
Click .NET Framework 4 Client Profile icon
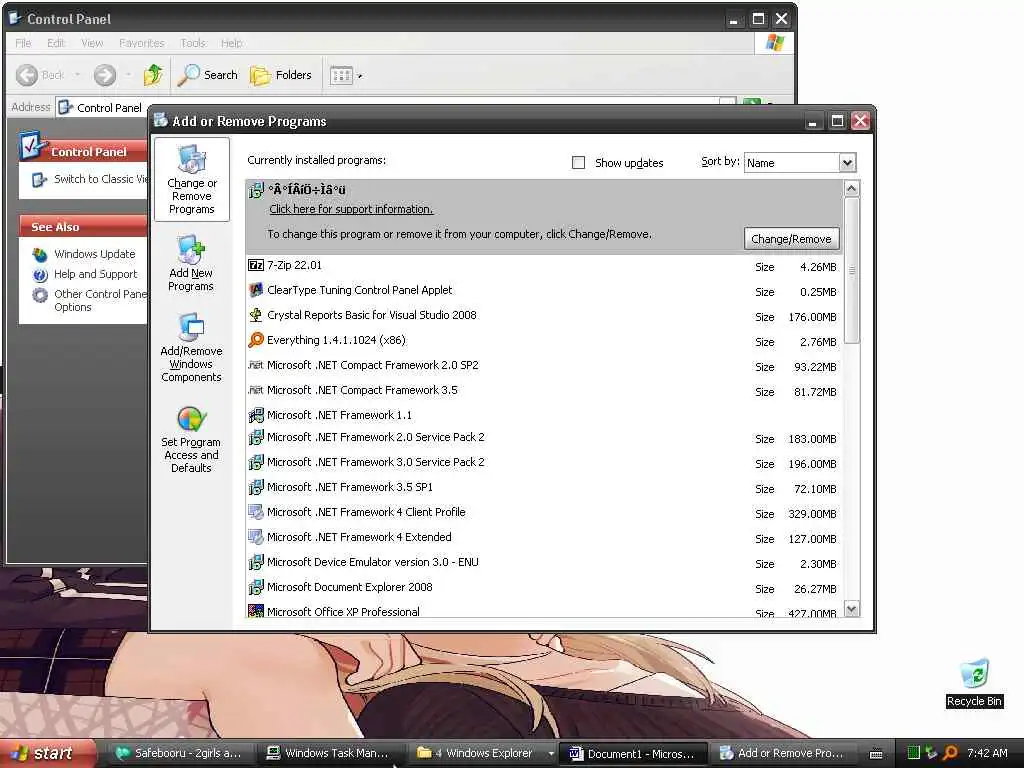click(256, 512)
